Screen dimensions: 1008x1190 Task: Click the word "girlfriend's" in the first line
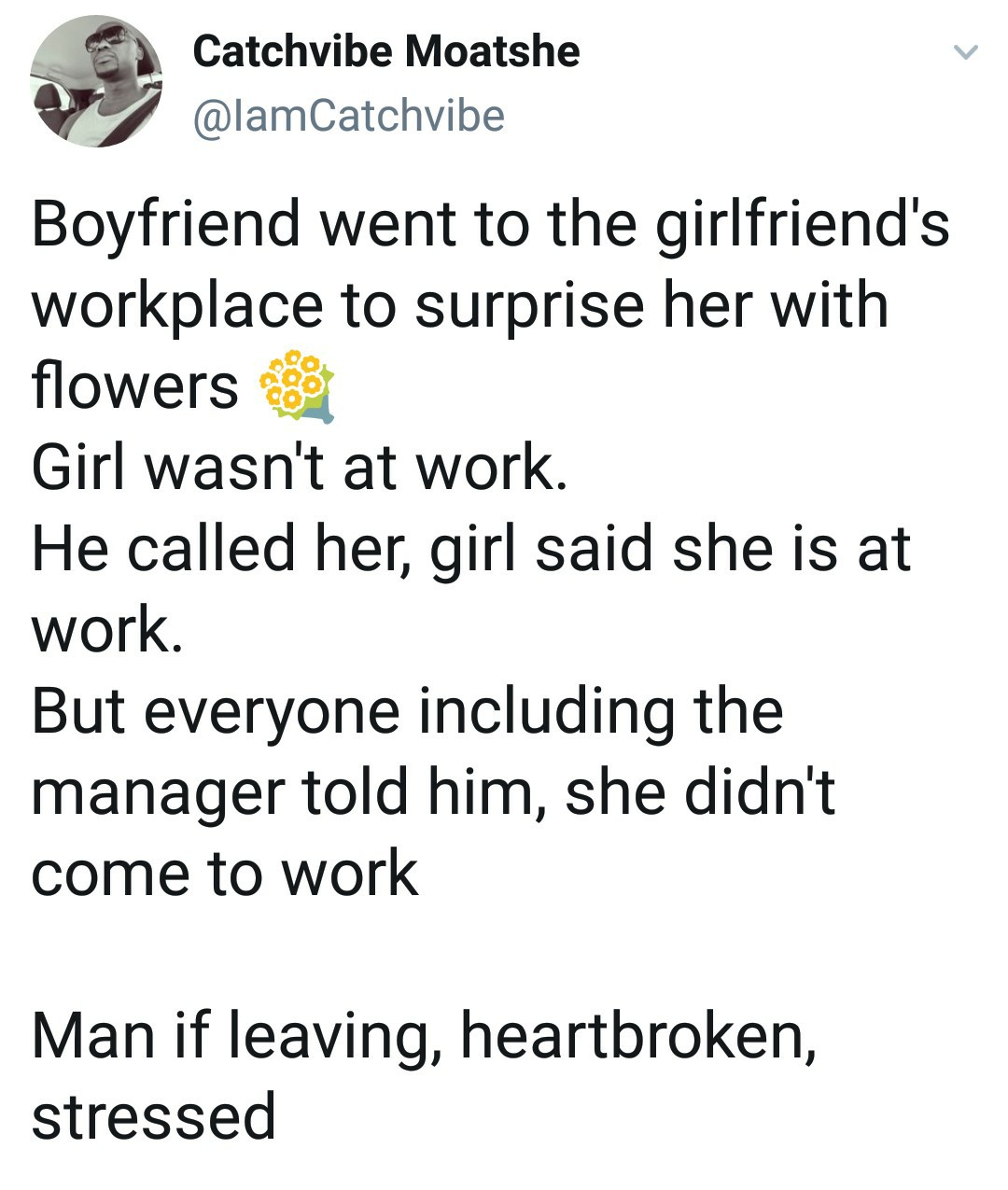click(803, 226)
